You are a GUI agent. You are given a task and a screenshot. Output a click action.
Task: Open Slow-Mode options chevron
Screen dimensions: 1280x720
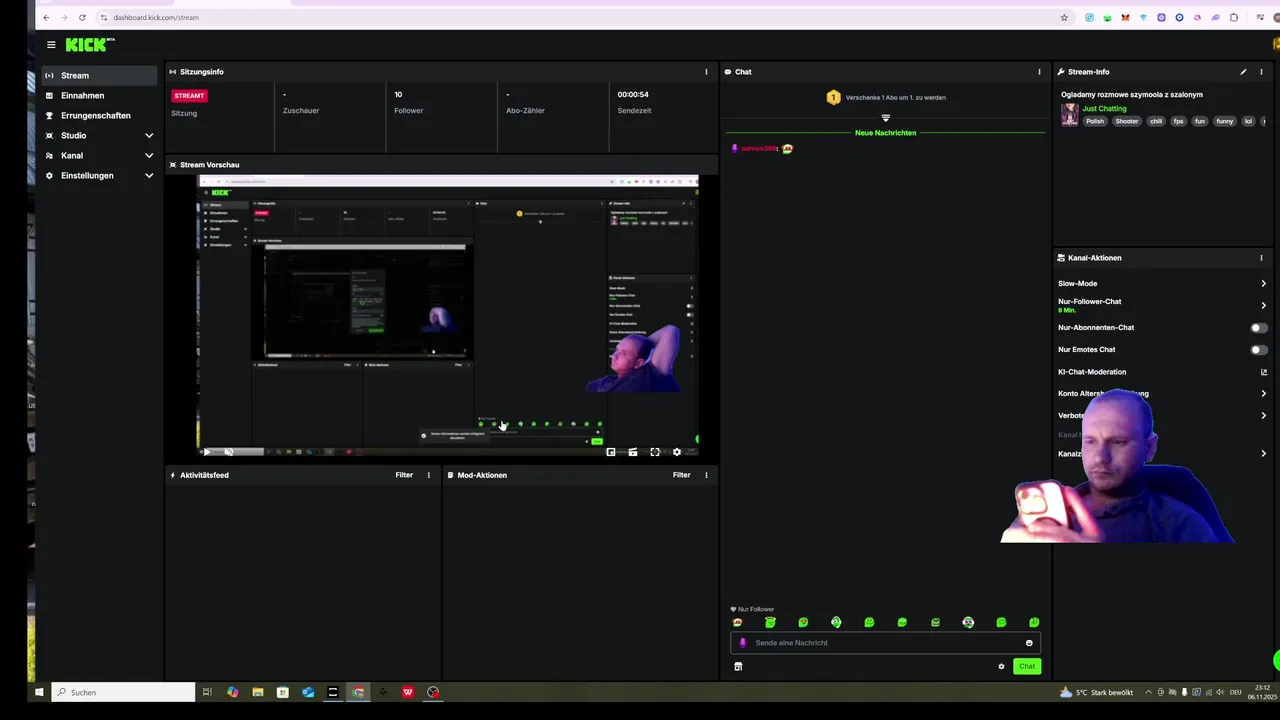(1263, 284)
